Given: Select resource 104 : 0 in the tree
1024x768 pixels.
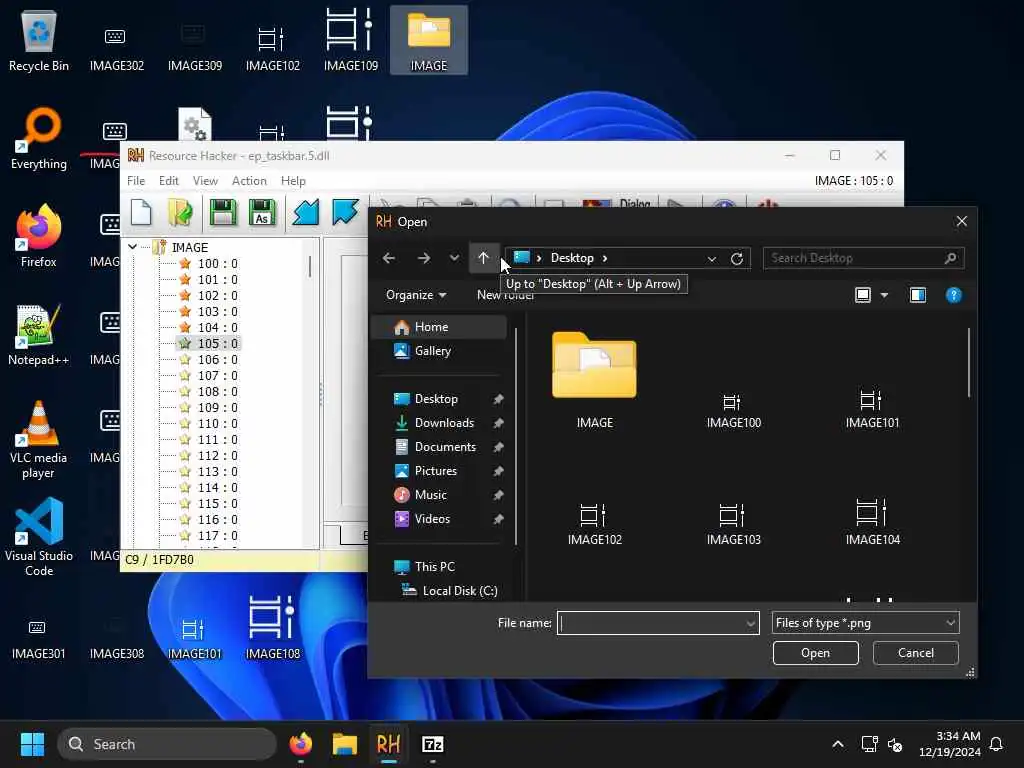Looking at the screenshot, I should pyautogui.click(x=217, y=327).
